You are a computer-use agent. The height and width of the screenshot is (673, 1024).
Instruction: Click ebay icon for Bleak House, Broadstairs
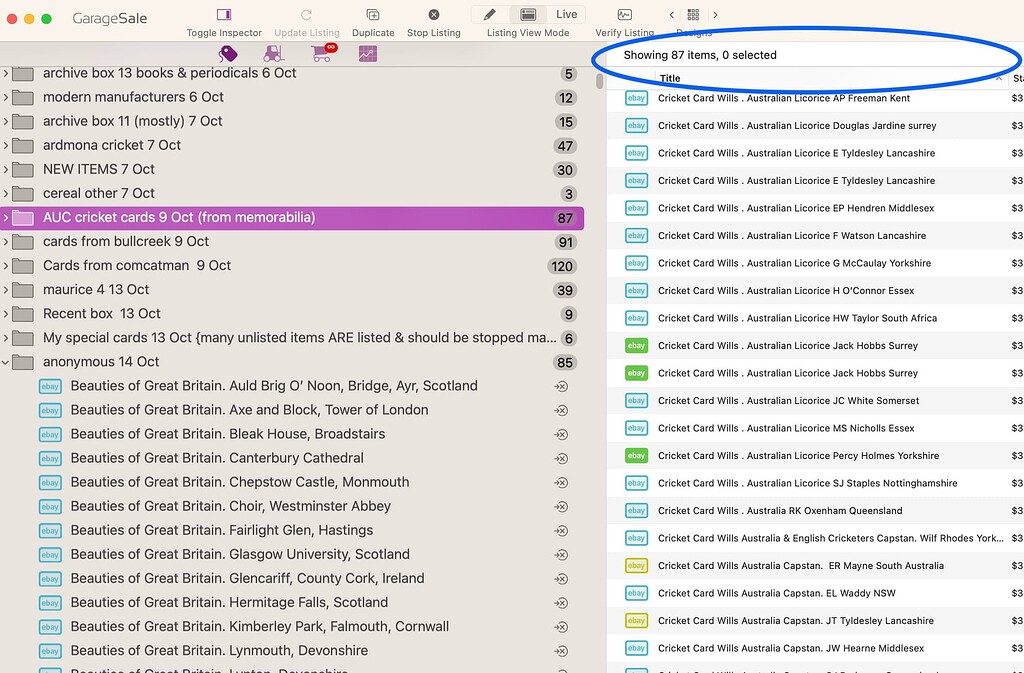(x=50, y=435)
